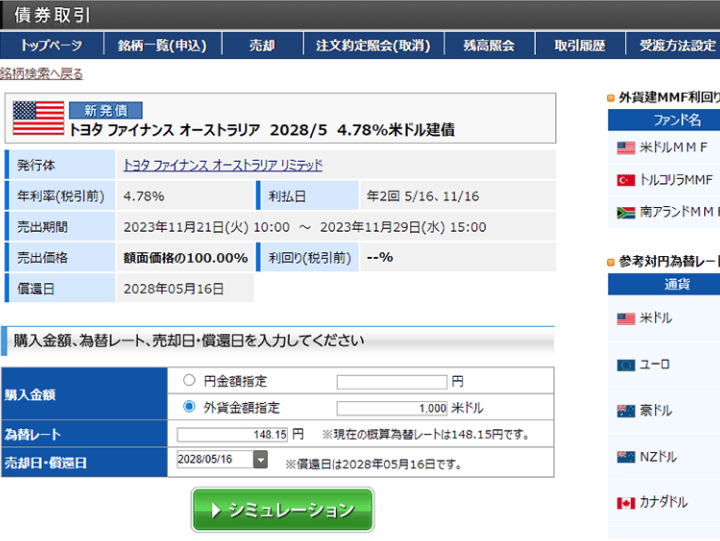Open the 取引履歴 tab
The height and width of the screenshot is (541, 720).
580,45
